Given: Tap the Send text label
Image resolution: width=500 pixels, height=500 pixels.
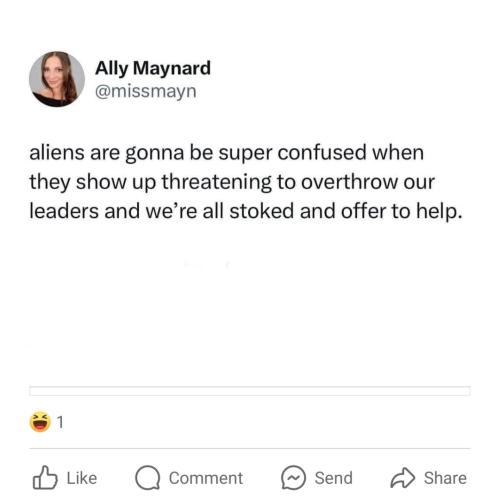Looking at the screenshot, I should (x=334, y=478).
